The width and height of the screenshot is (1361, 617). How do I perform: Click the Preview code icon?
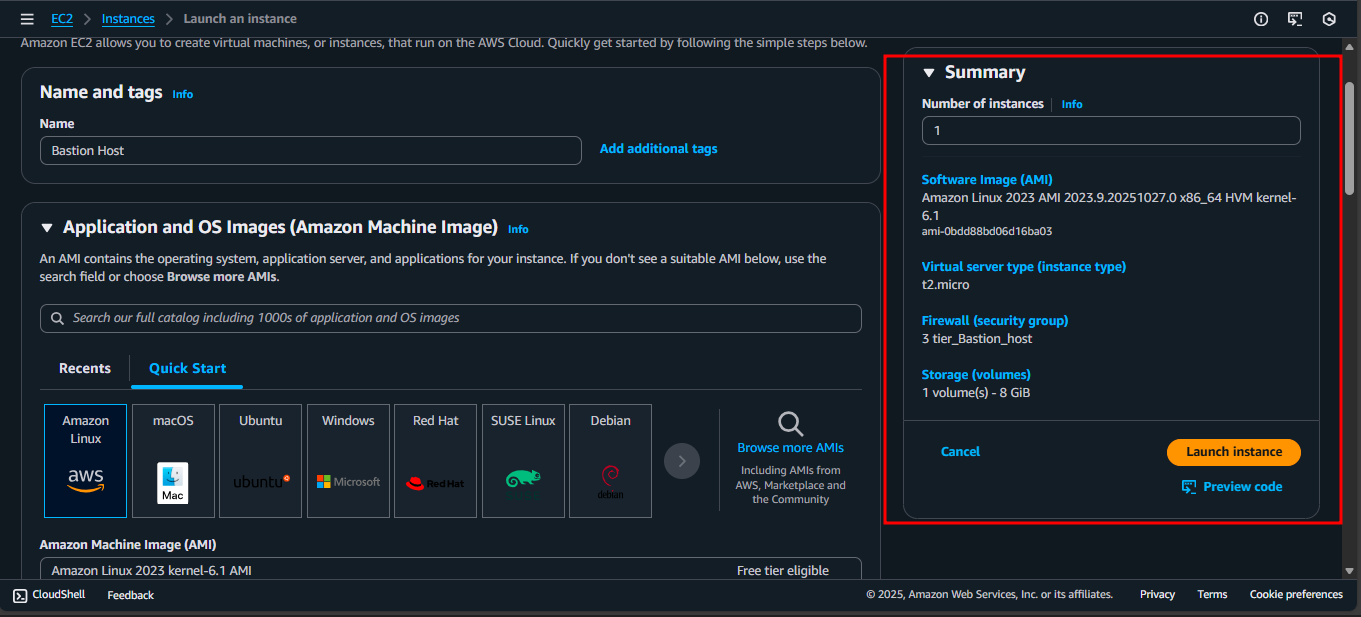coord(1189,487)
